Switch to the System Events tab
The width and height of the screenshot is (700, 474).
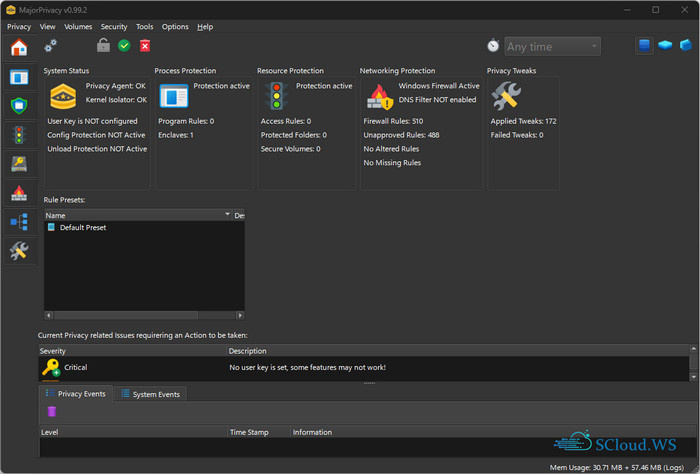(x=150, y=394)
